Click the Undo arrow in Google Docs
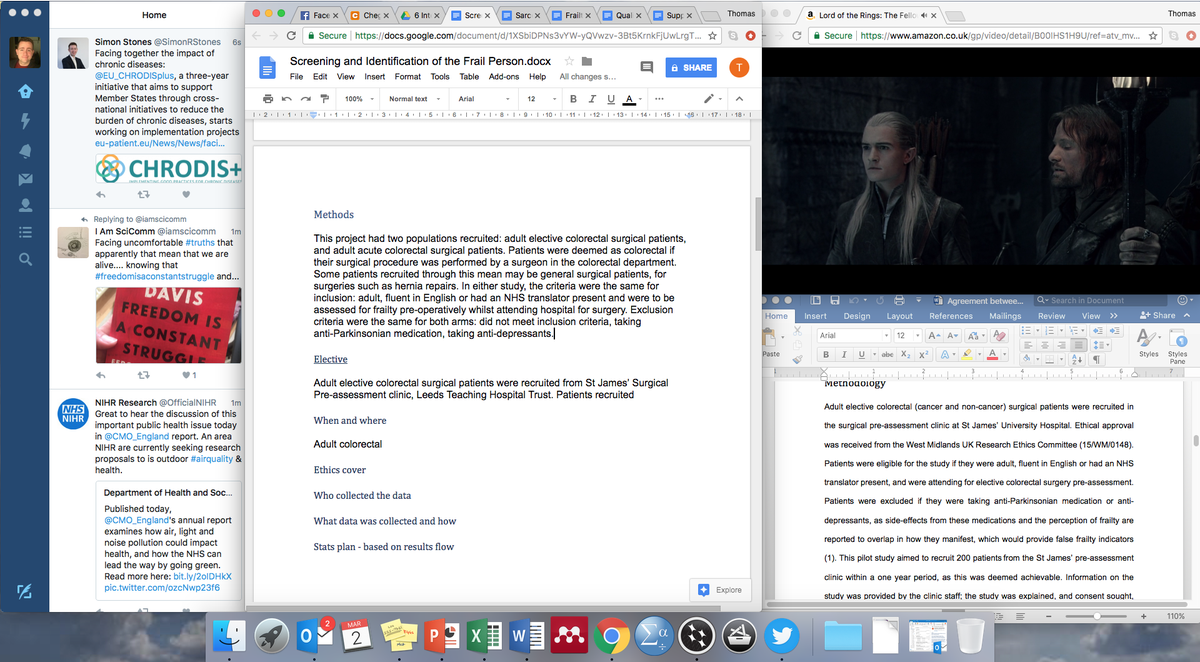 point(287,99)
